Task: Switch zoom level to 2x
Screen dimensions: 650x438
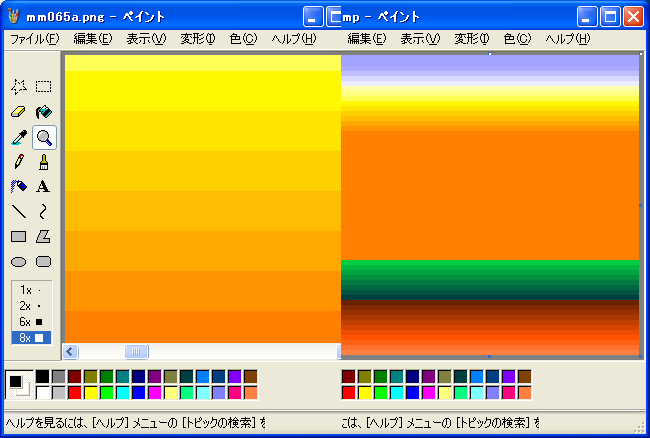Action: tap(30, 306)
